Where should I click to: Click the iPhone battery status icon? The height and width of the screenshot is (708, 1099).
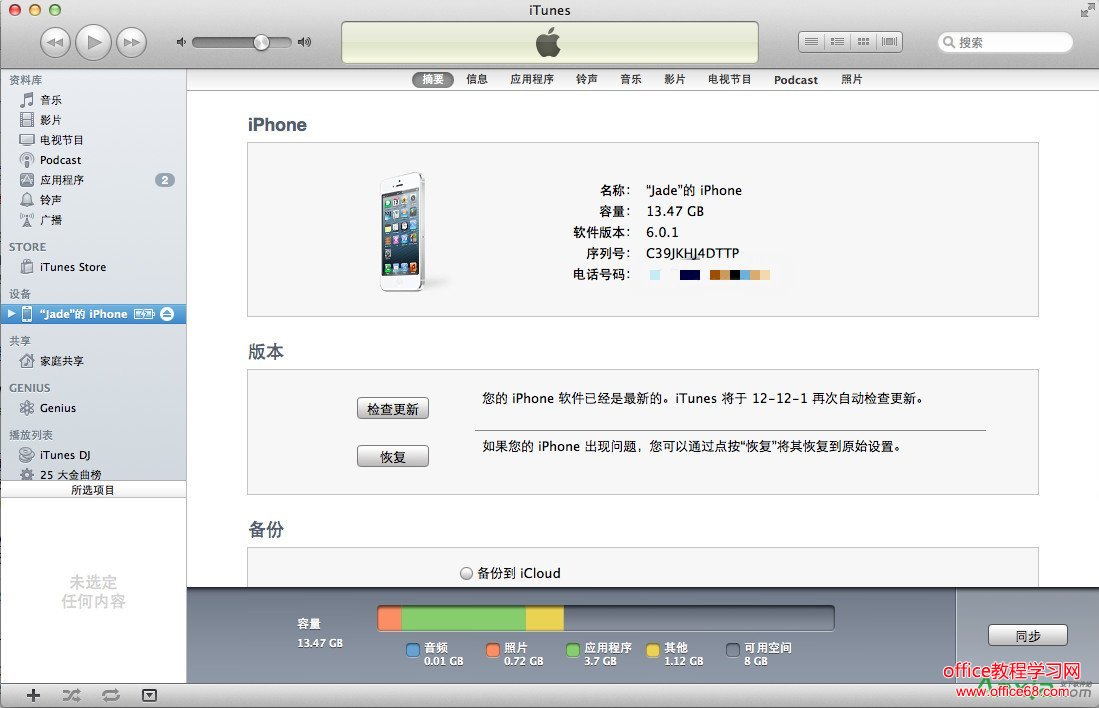coord(144,314)
